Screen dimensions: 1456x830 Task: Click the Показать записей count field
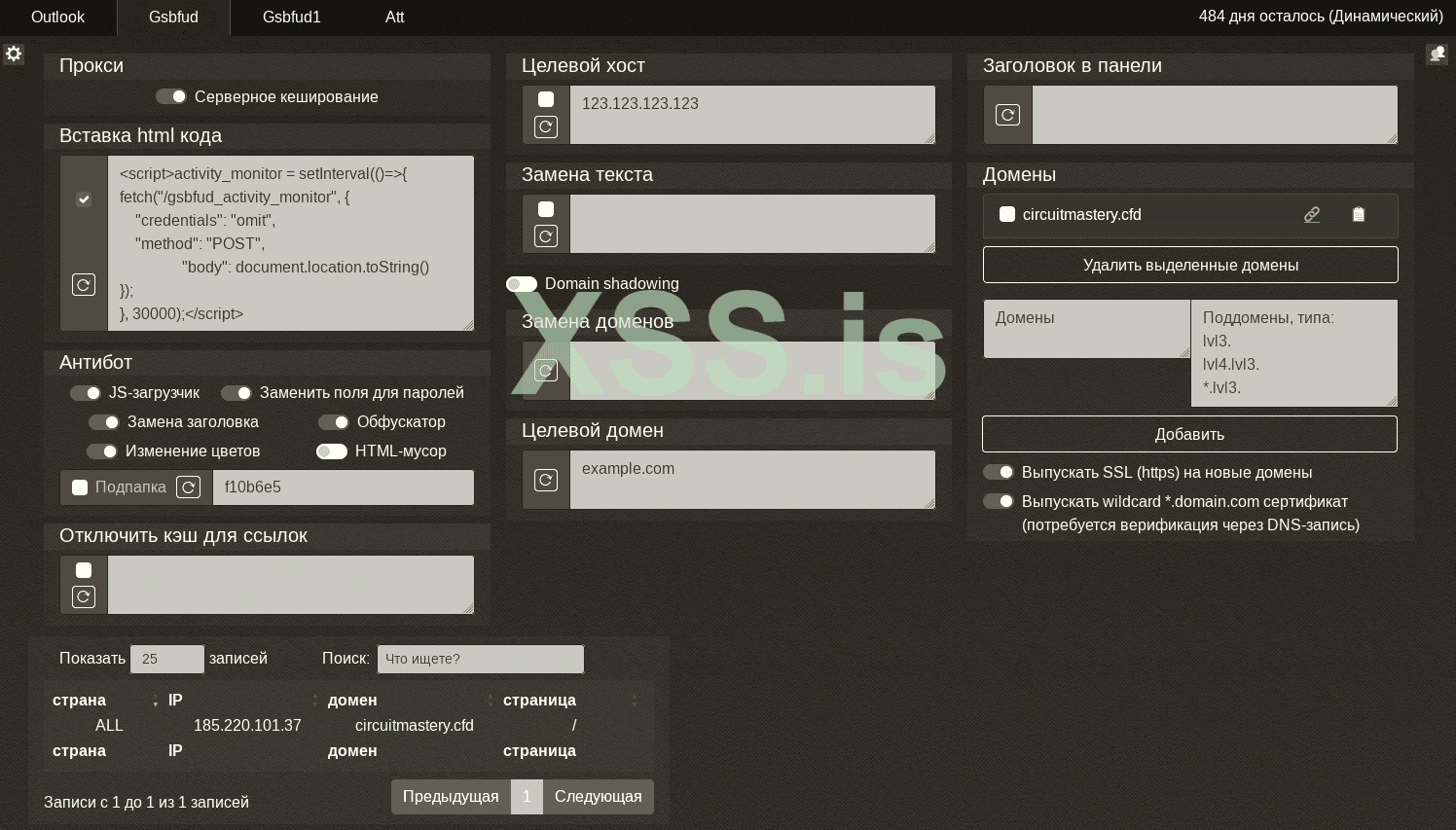[167, 659]
